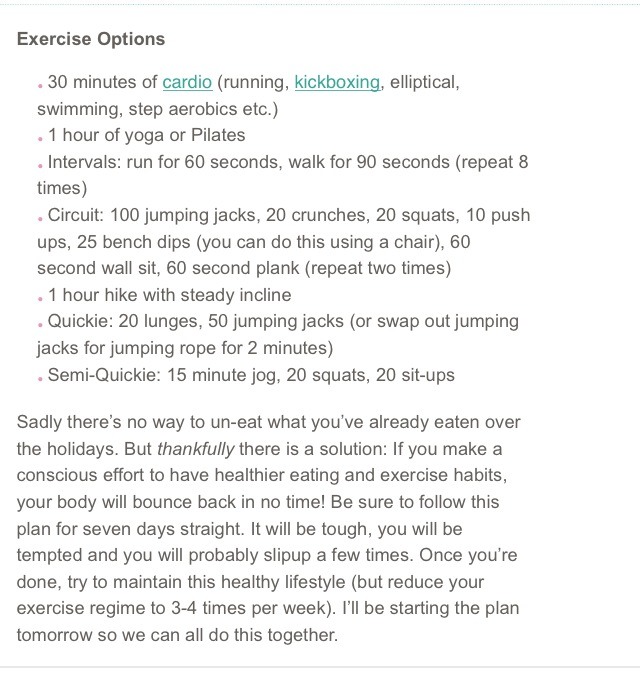The image size is (640, 673).
Task: Click the italic word thankfully
Action: [x=196, y=449]
